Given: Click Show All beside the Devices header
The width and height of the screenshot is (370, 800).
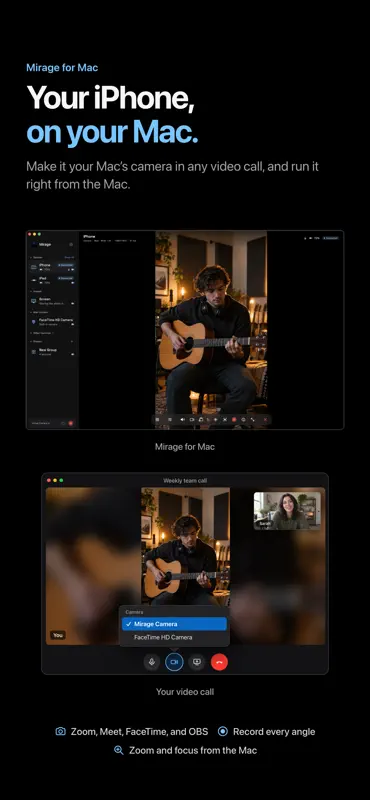Looking at the screenshot, I should point(69,258).
